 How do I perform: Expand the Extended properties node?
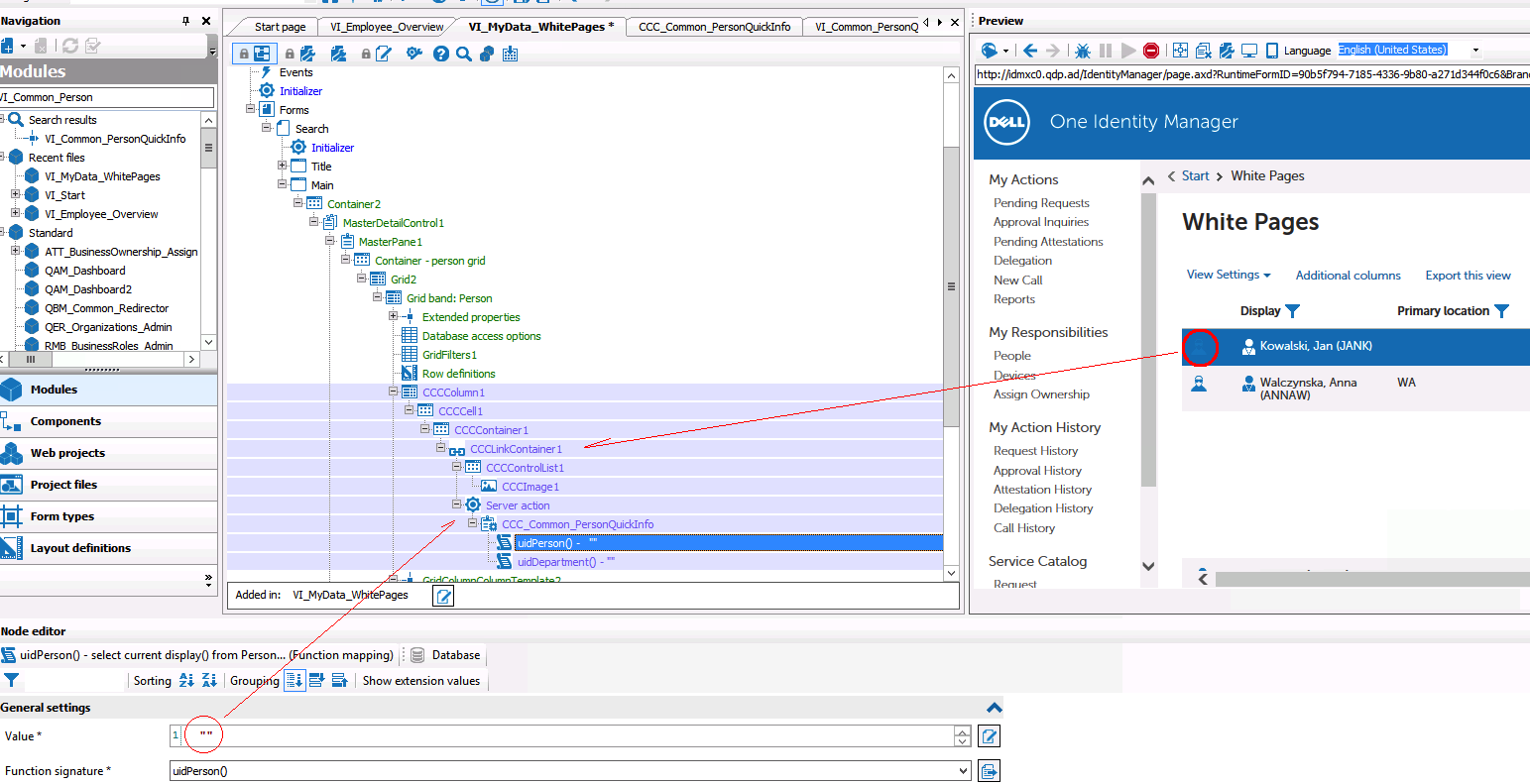click(x=394, y=316)
